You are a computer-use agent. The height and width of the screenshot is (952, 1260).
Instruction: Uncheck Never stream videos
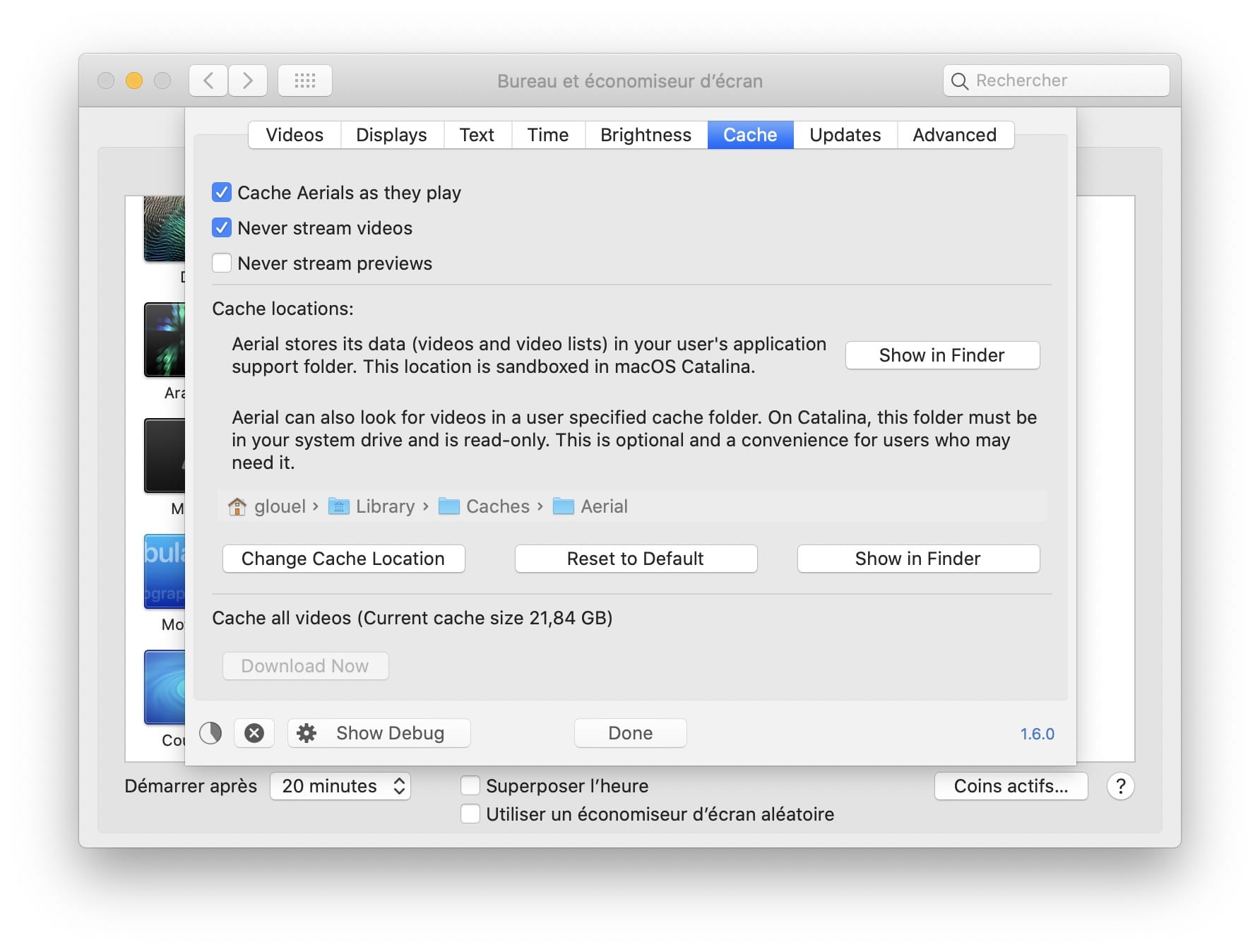pyautogui.click(x=222, y=227)
